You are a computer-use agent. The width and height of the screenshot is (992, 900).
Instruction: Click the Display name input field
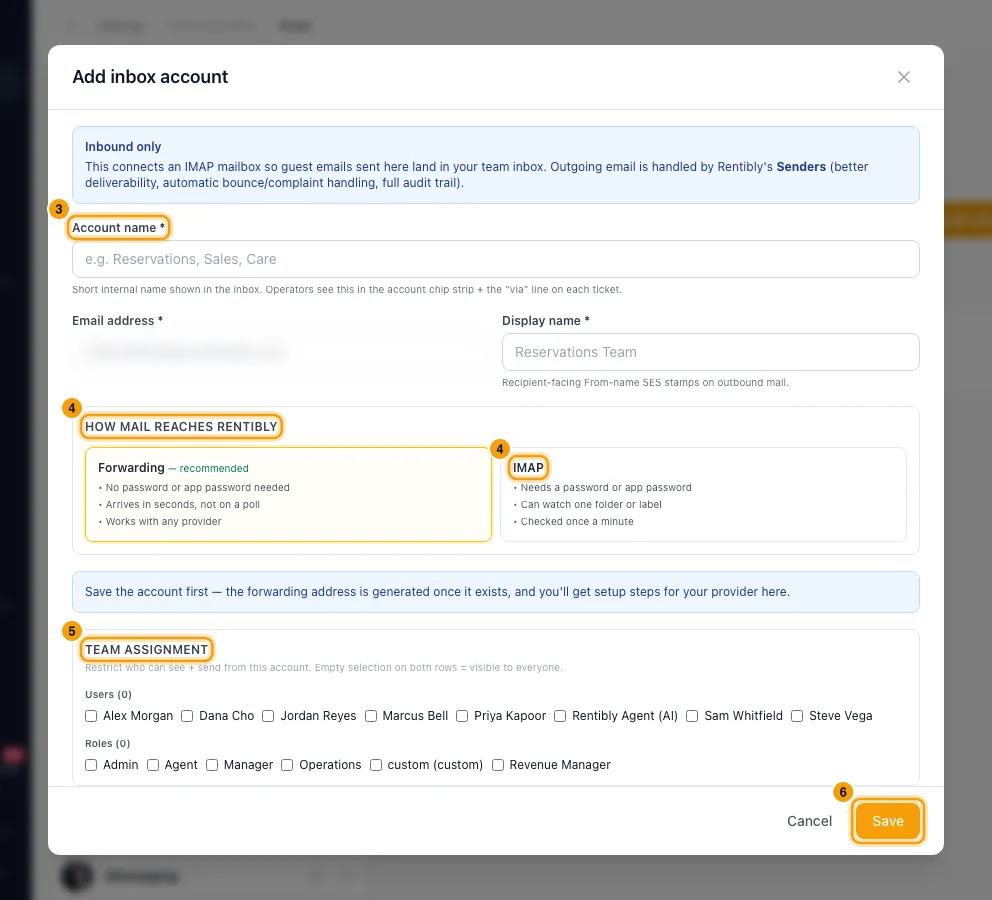pyautogui.click(x=710, y=352)
